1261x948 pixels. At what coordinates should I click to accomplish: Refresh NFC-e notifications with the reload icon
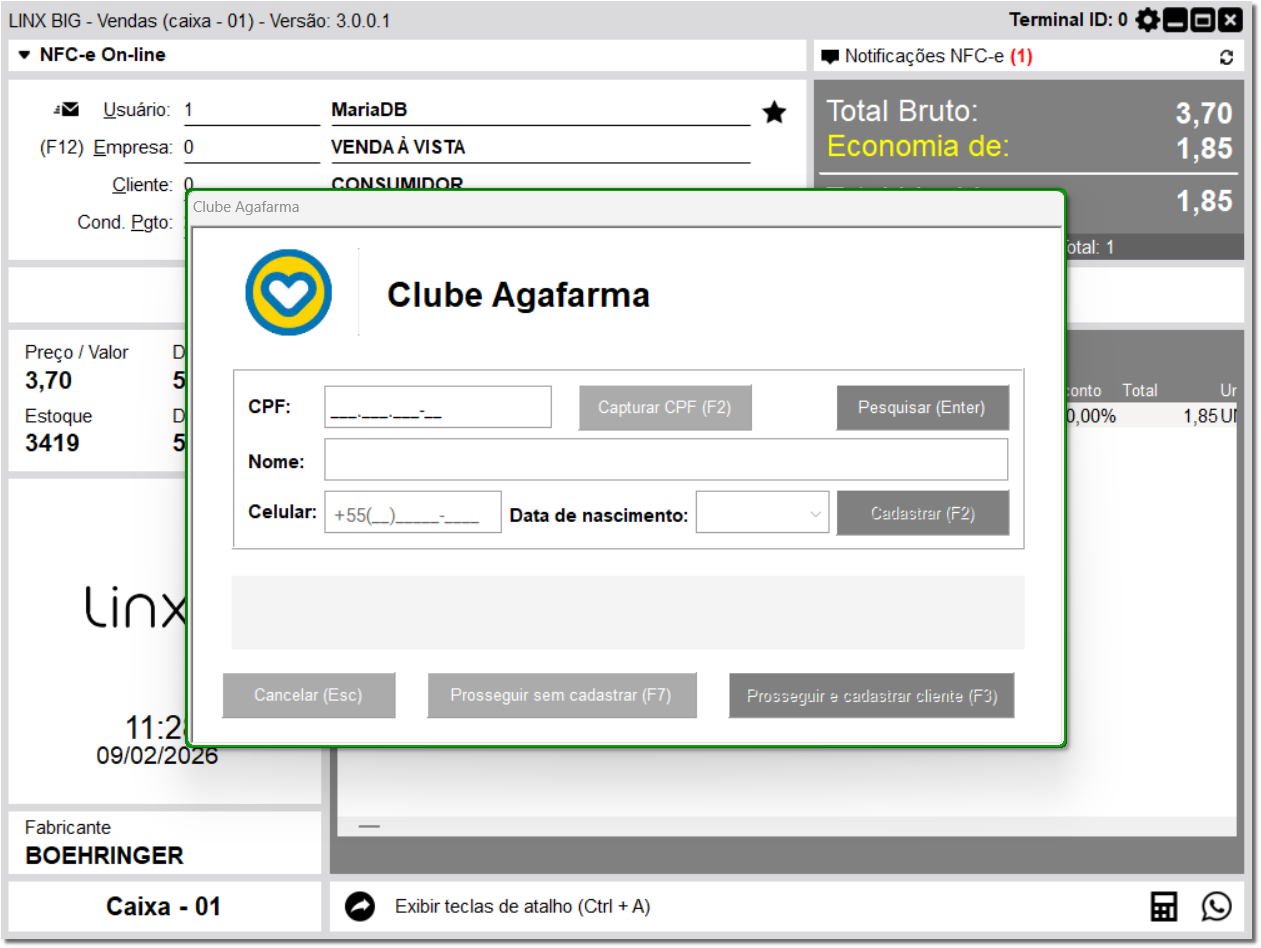tap(1227, 57)
